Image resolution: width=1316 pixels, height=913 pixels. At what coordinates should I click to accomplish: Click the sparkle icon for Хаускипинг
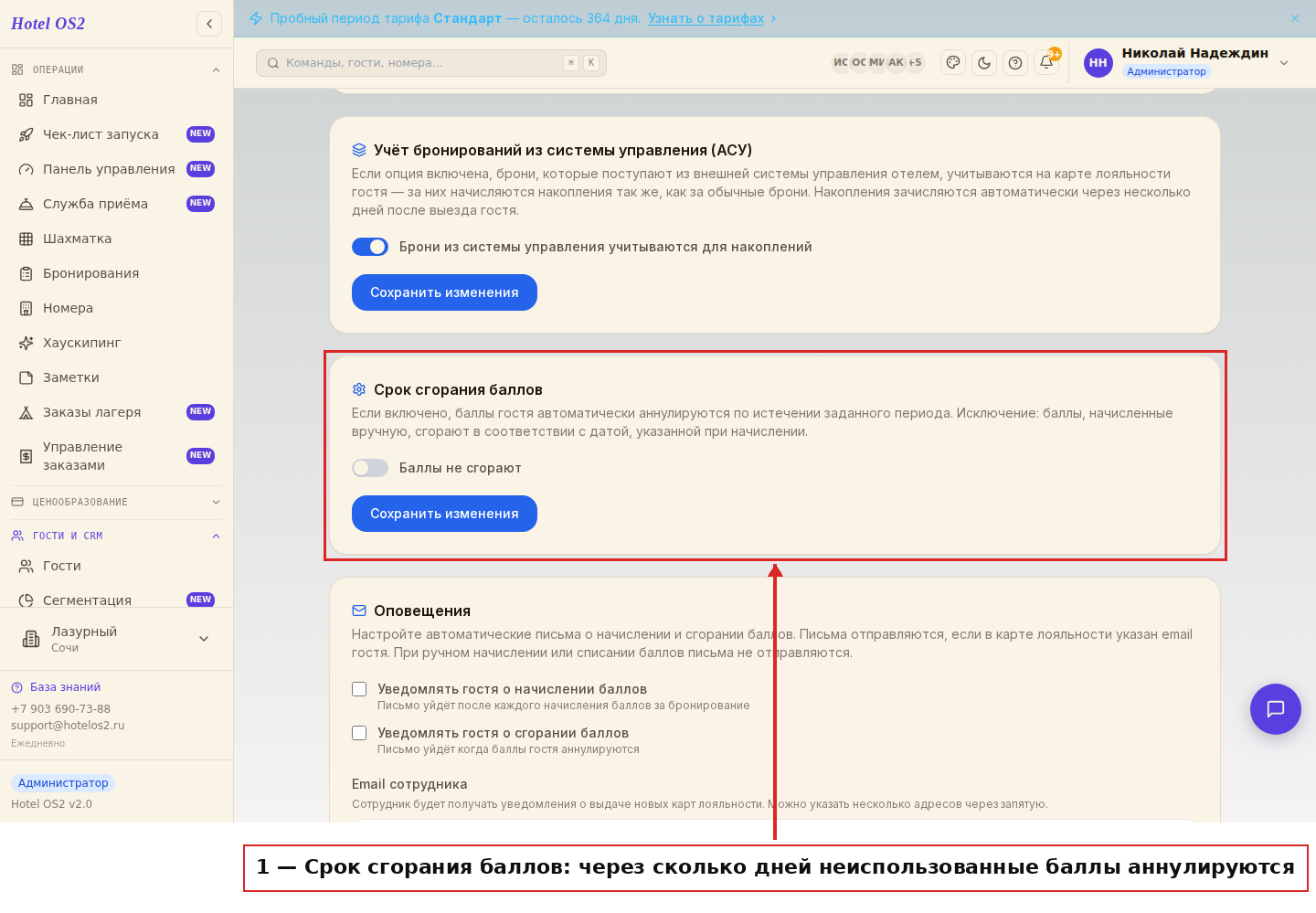click(x=27, y=343)
